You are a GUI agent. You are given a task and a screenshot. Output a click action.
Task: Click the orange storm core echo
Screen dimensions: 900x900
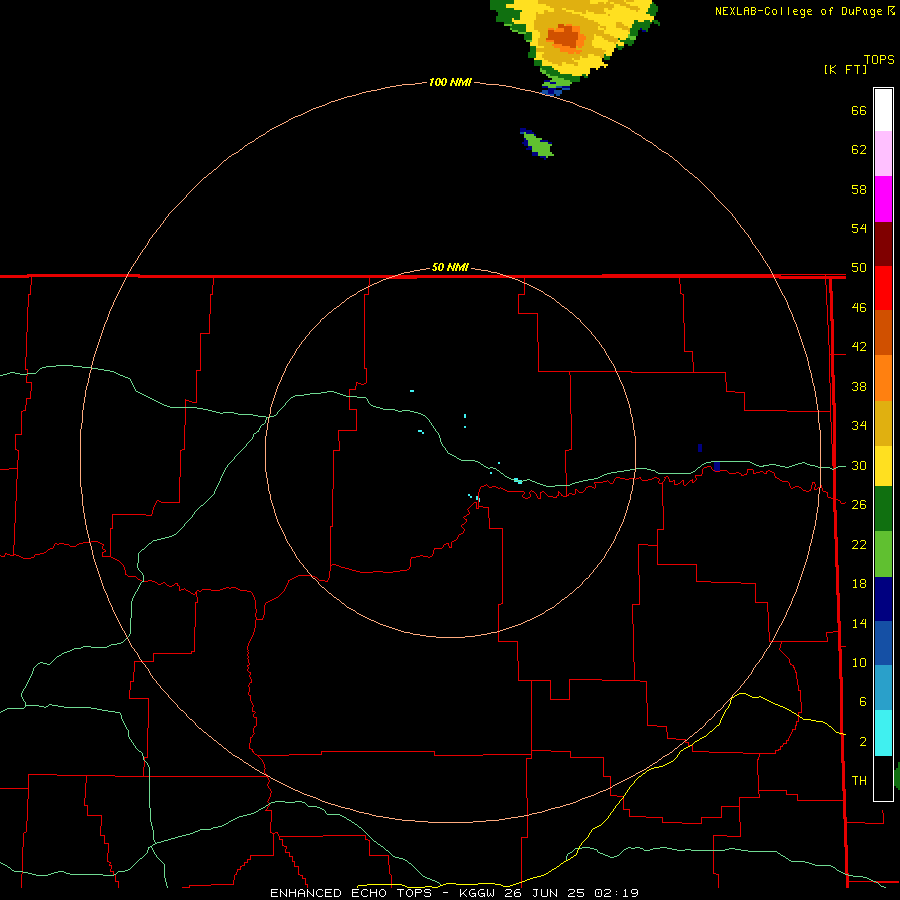click(565, 38)
